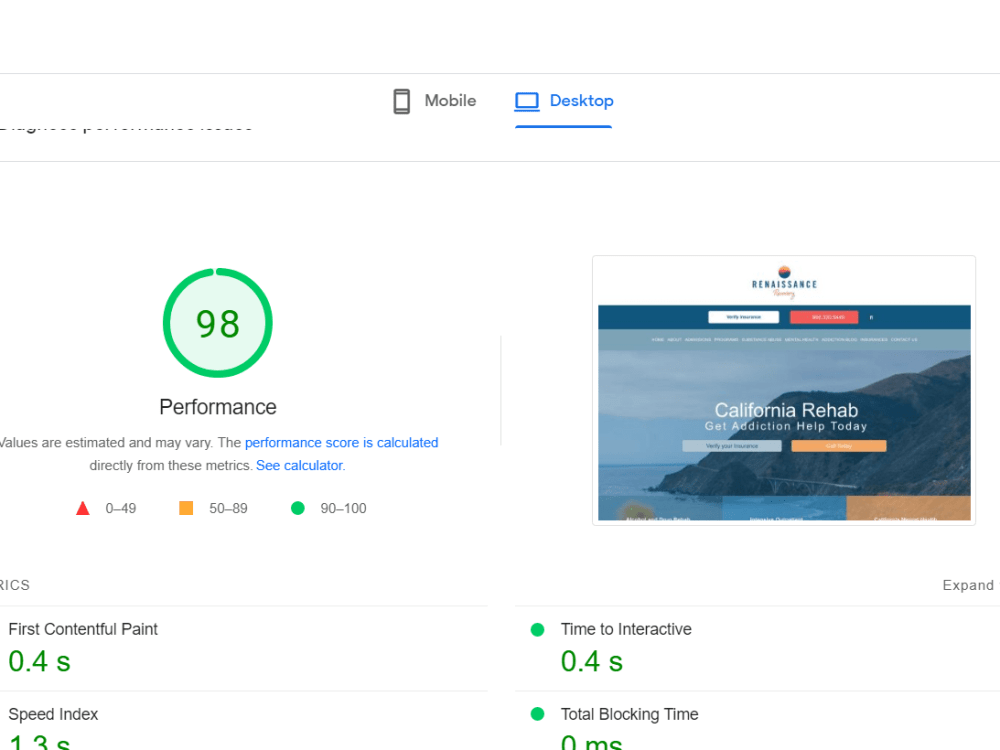Screen dimensions: 1000x750
Task: Click the orange square 50–89 legend icon
Action: click(x=186, y=508)
